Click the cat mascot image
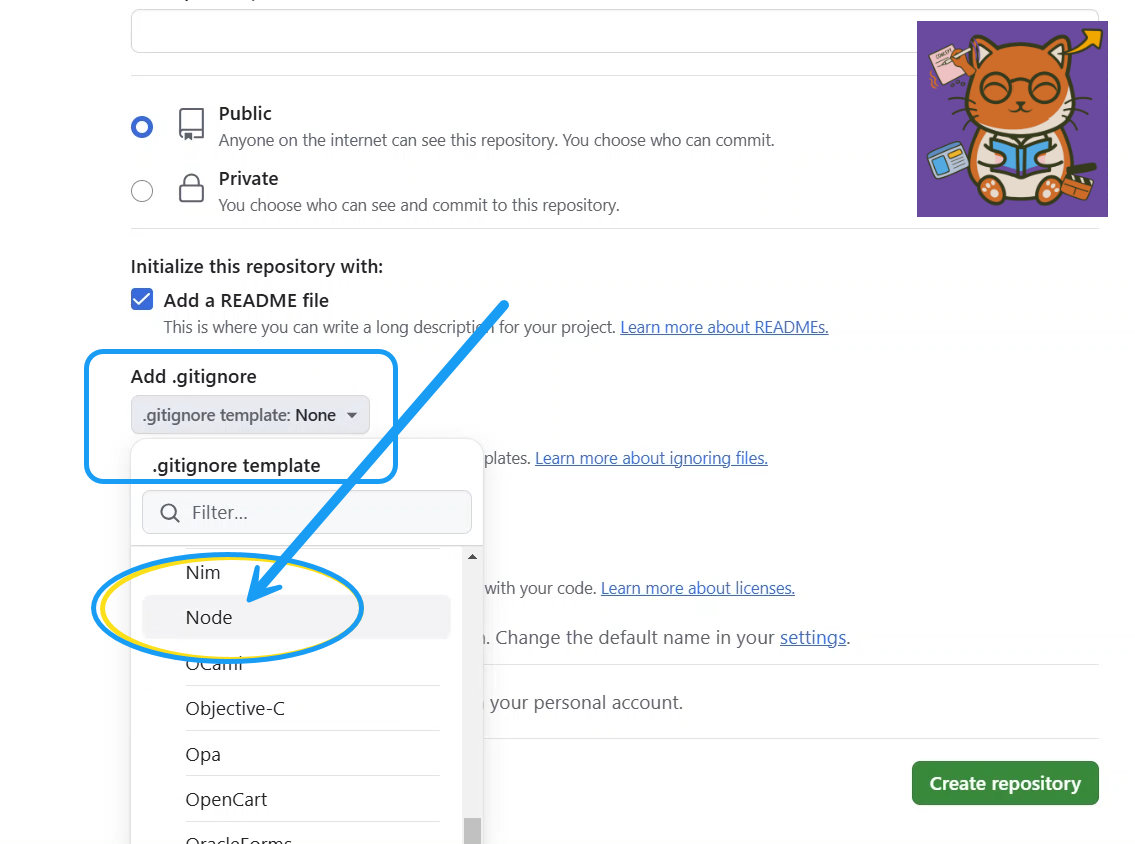Image resolution: width=1135 pixels, height=844 pixels. (1012, 119)
